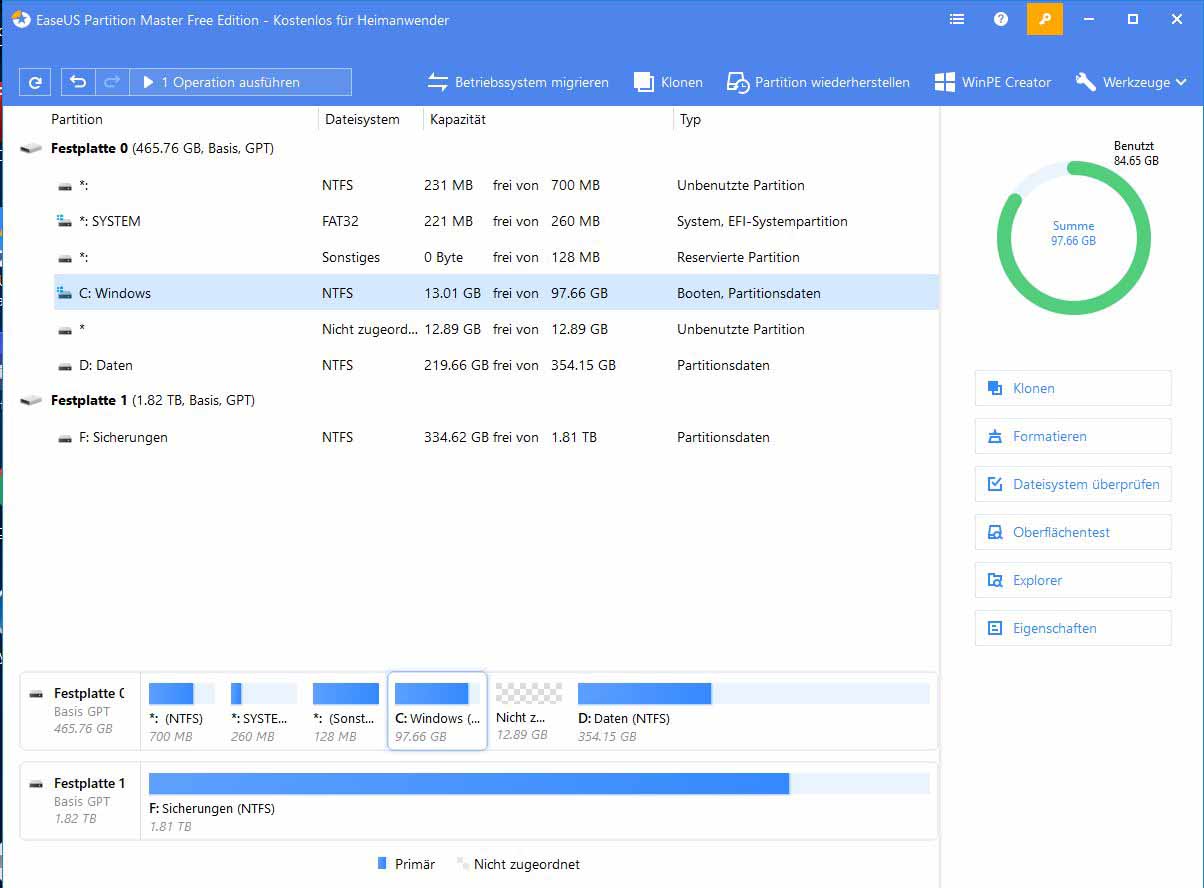Click the EaseUS app logo in title bar
1204x888 pixels.
pos(21,19)
